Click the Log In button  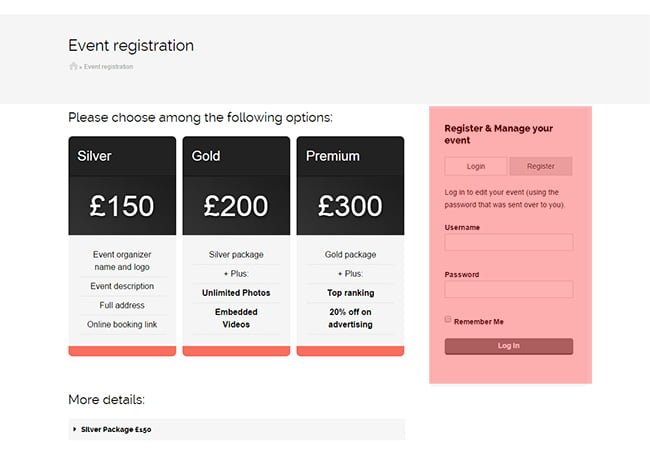coord(509,346)
